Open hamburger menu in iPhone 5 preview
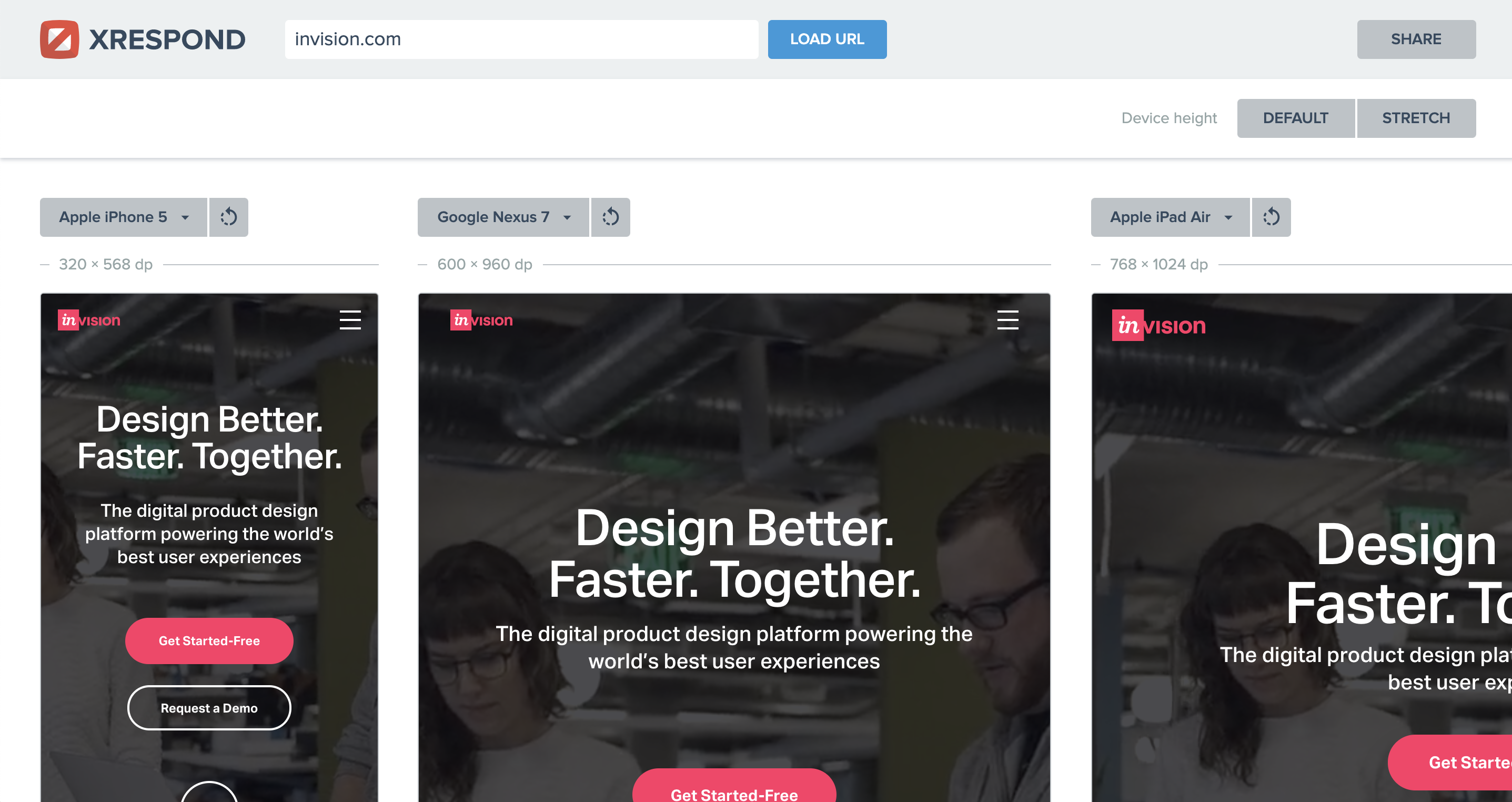This screenshot has width=1512, height=802. tap(350, 320)
